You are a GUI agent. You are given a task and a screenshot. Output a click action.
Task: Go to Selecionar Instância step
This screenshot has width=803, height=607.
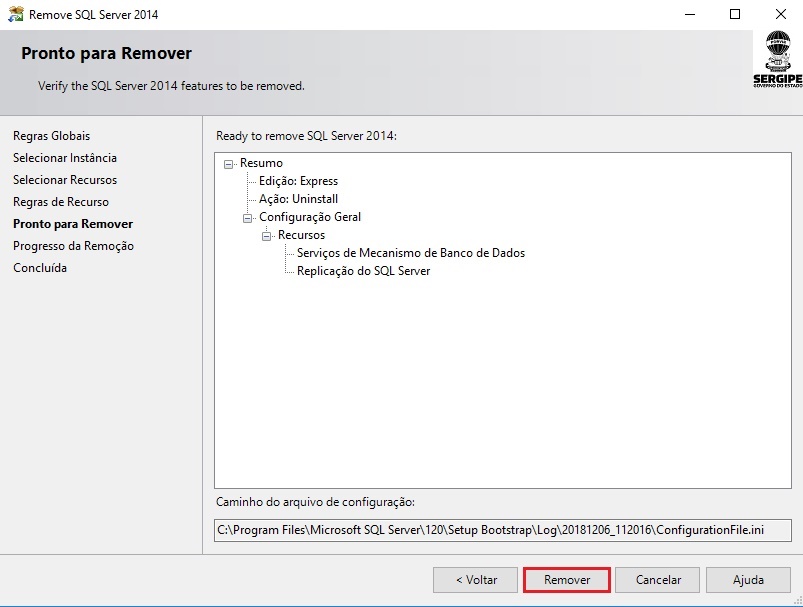[64, 158]
